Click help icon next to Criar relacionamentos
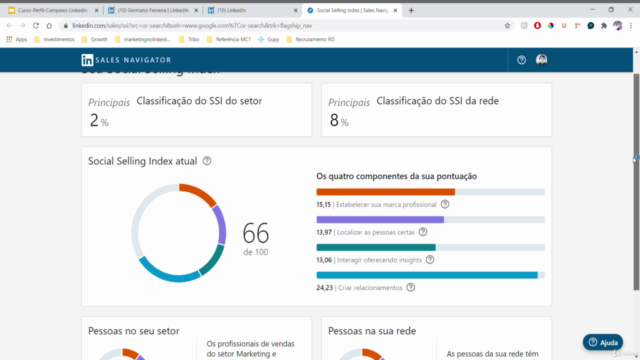 (x=411, y=287)
